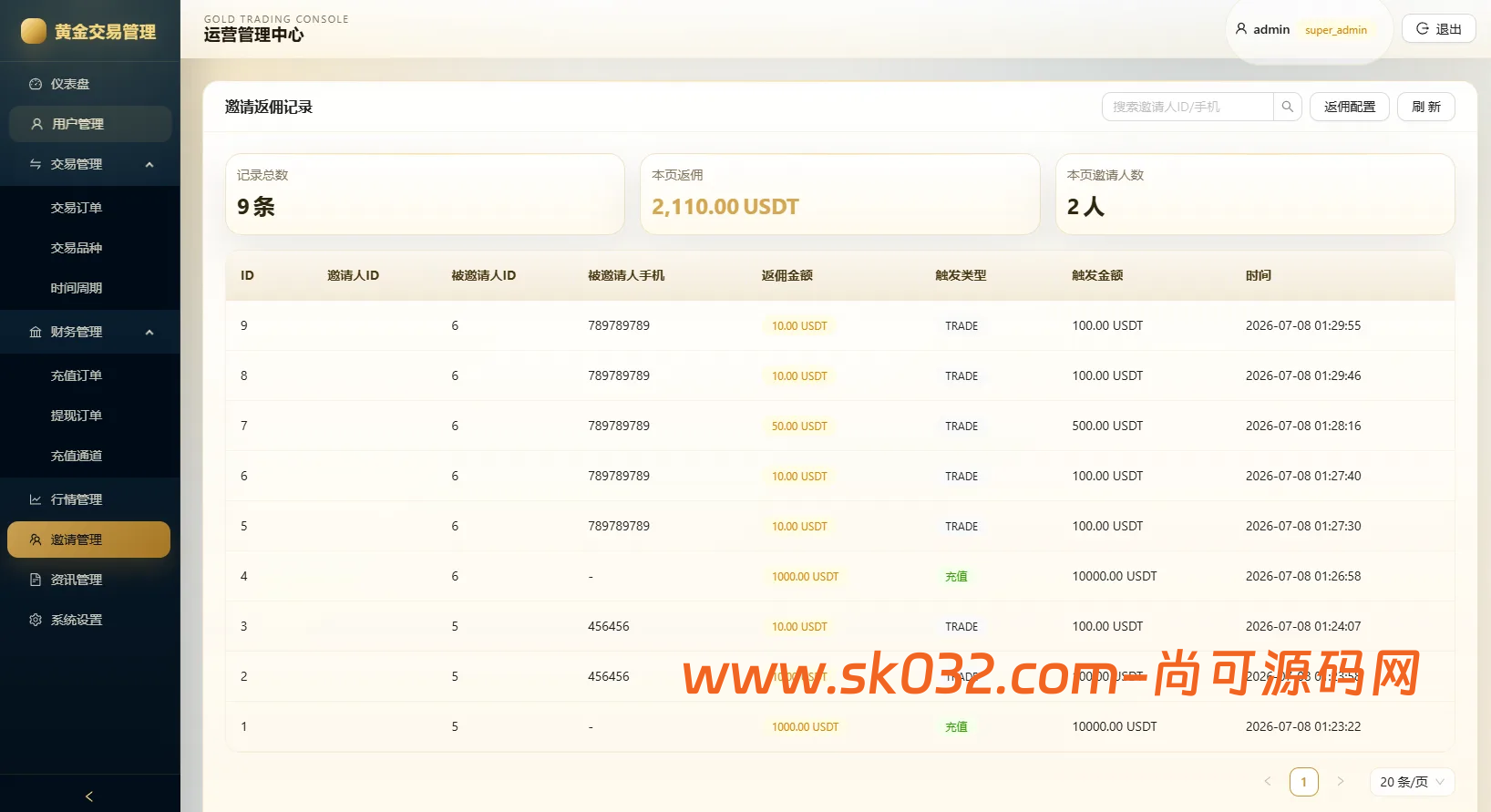
Task: Click the magnifier search icon button
Action: 1287,107
